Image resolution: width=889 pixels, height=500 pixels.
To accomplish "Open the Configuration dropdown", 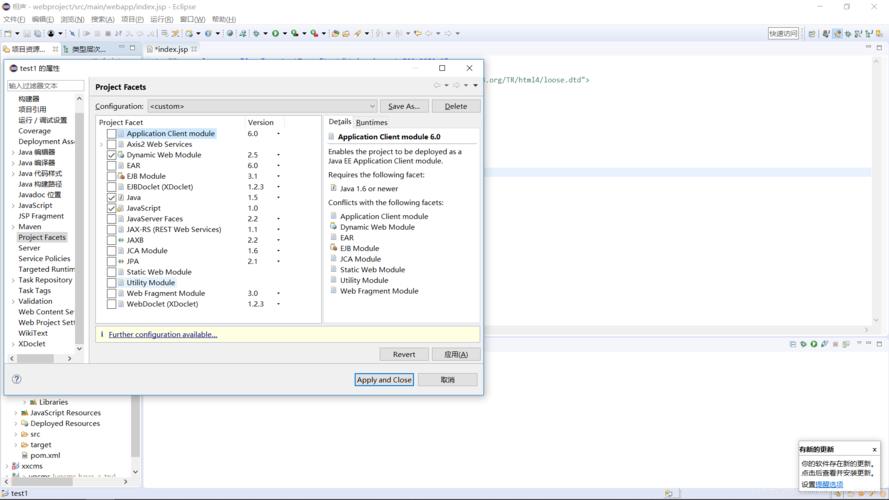I will (262, 106).
